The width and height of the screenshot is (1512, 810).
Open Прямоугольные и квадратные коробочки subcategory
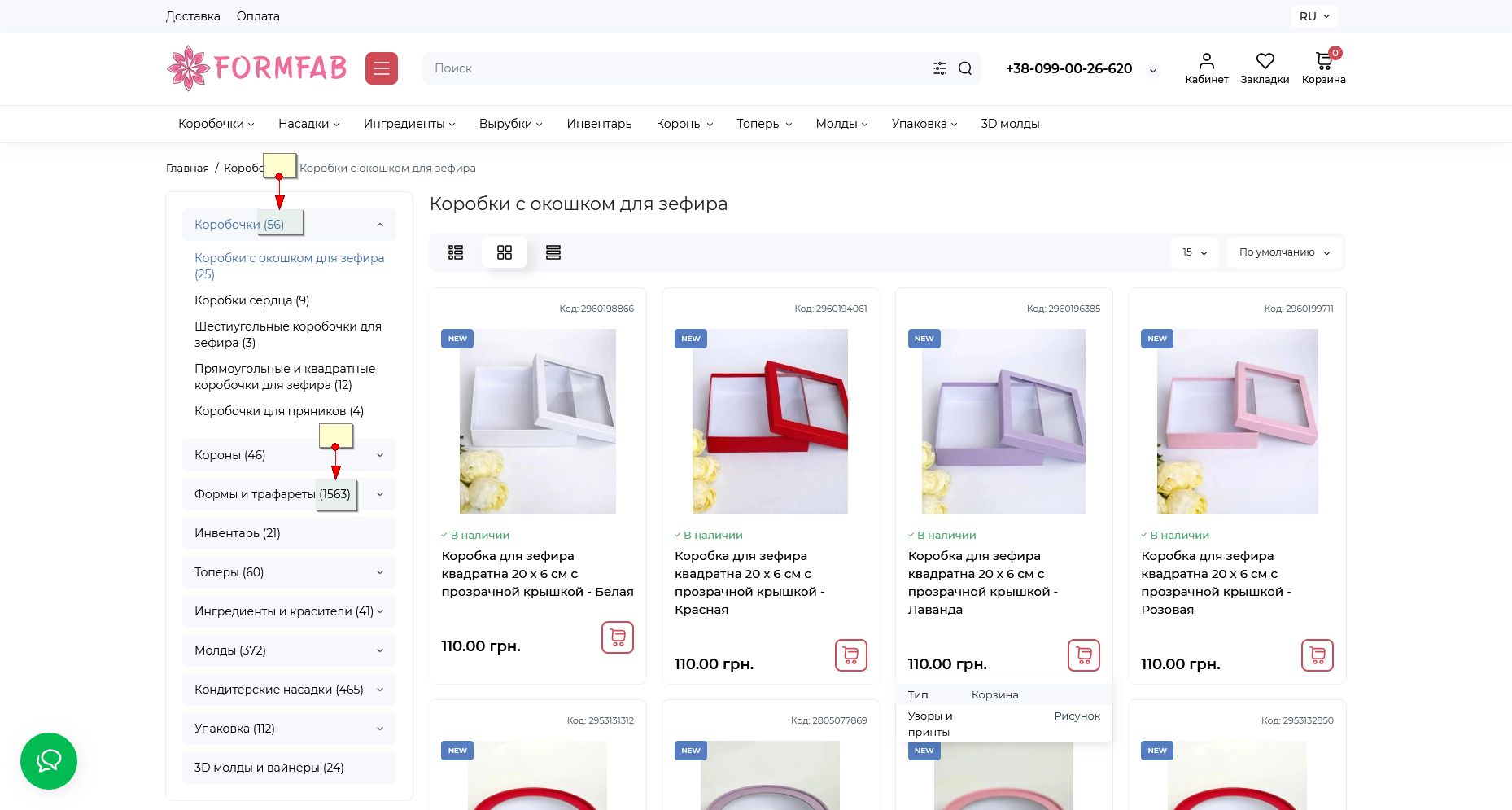tap(285, 377)
